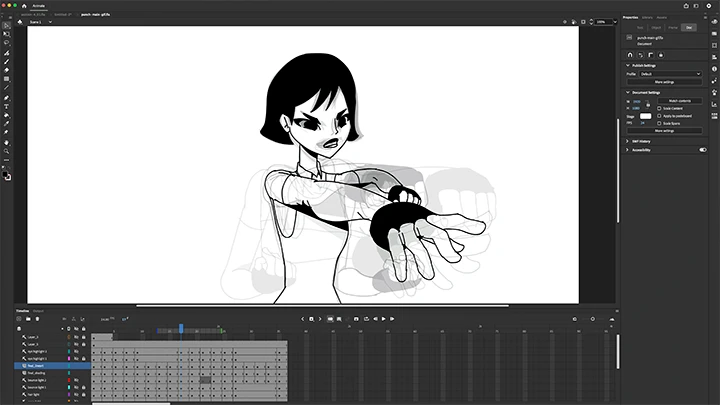Screen dimensions: 720x405
Task: Step back one frame
Action: (x=375, y=319)
